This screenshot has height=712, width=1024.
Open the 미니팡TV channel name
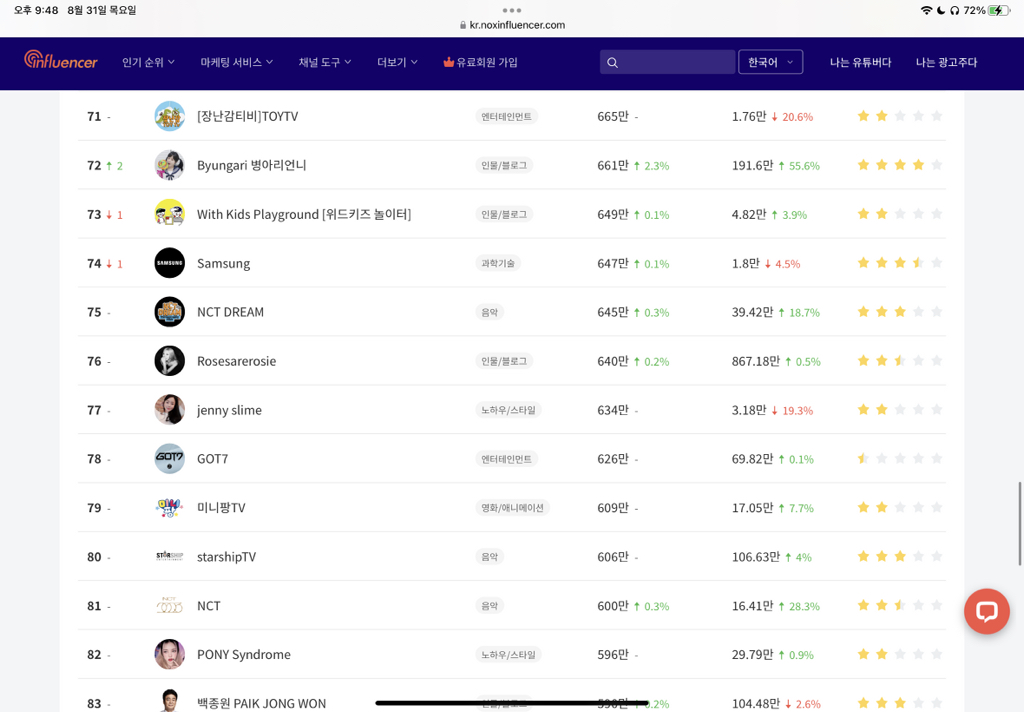(221, 508)
